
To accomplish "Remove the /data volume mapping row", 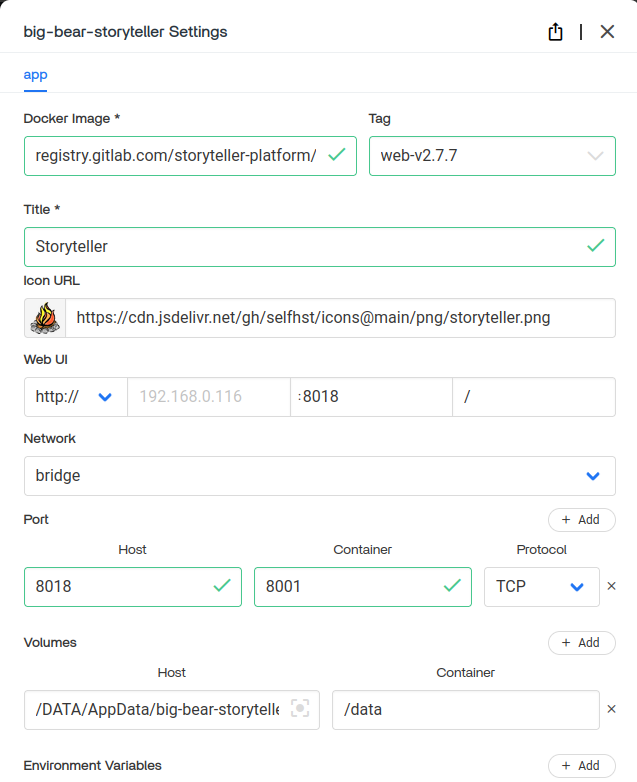I will coord(612,709).
